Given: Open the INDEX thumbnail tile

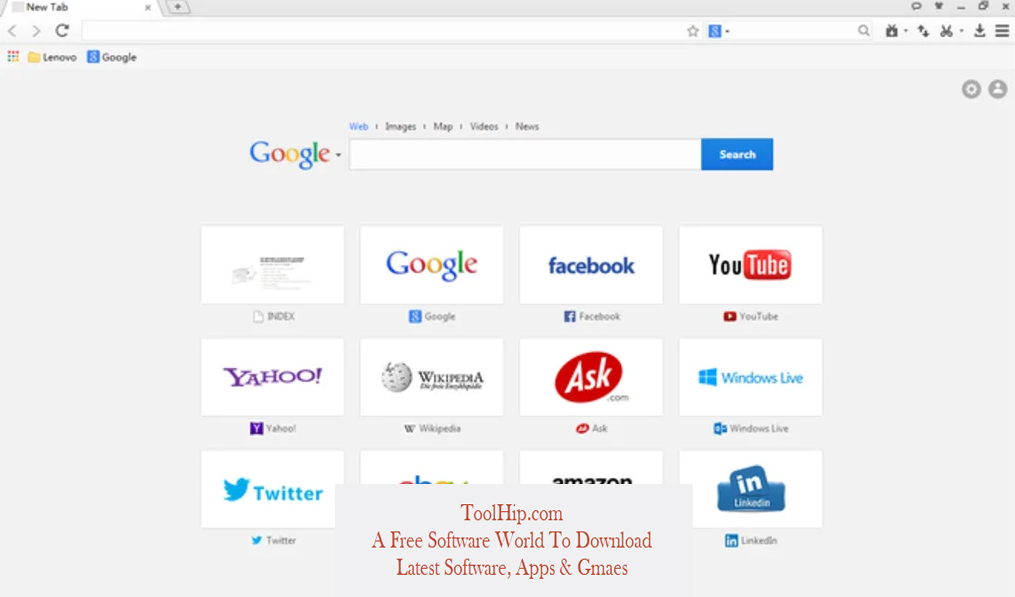Looking at the screenshot, I should coord(273,264).
